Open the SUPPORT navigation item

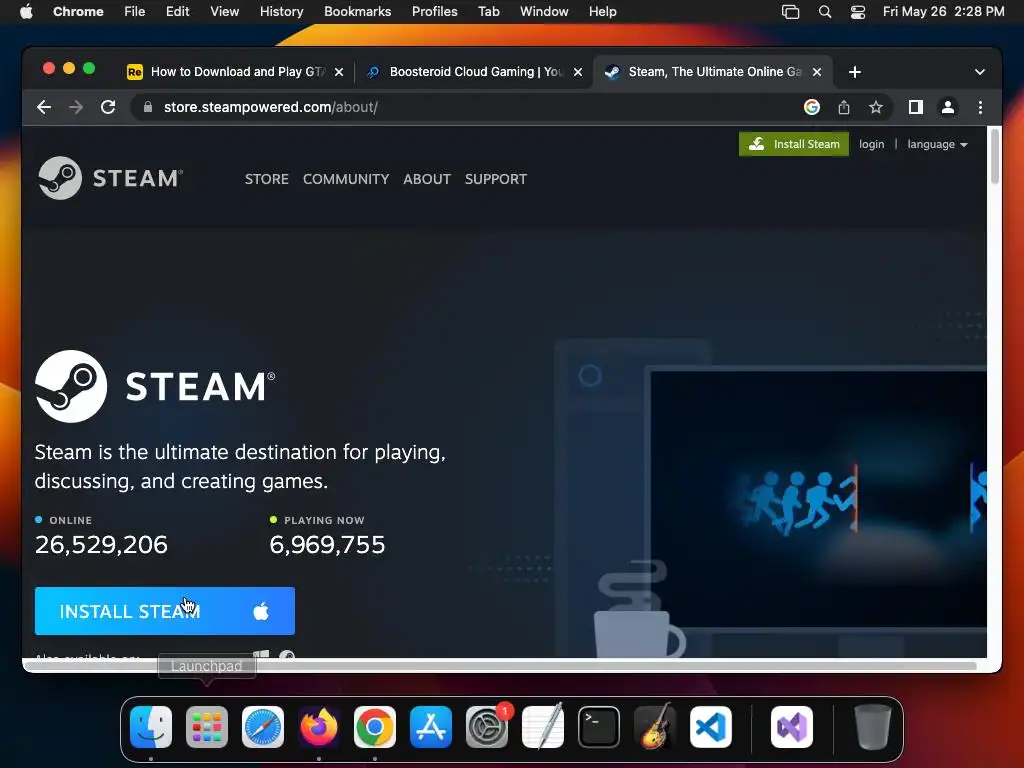tap(496, 179)
